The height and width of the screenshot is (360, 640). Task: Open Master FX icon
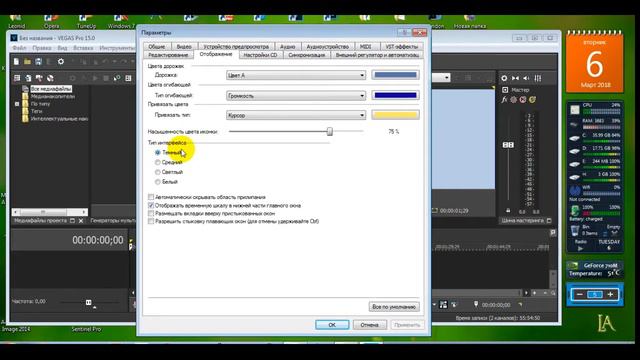point(504,100)
